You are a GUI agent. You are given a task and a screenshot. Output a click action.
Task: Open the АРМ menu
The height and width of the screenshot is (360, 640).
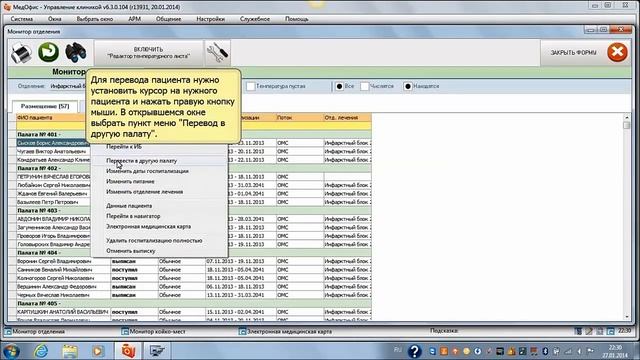click(x=134, y=19)
